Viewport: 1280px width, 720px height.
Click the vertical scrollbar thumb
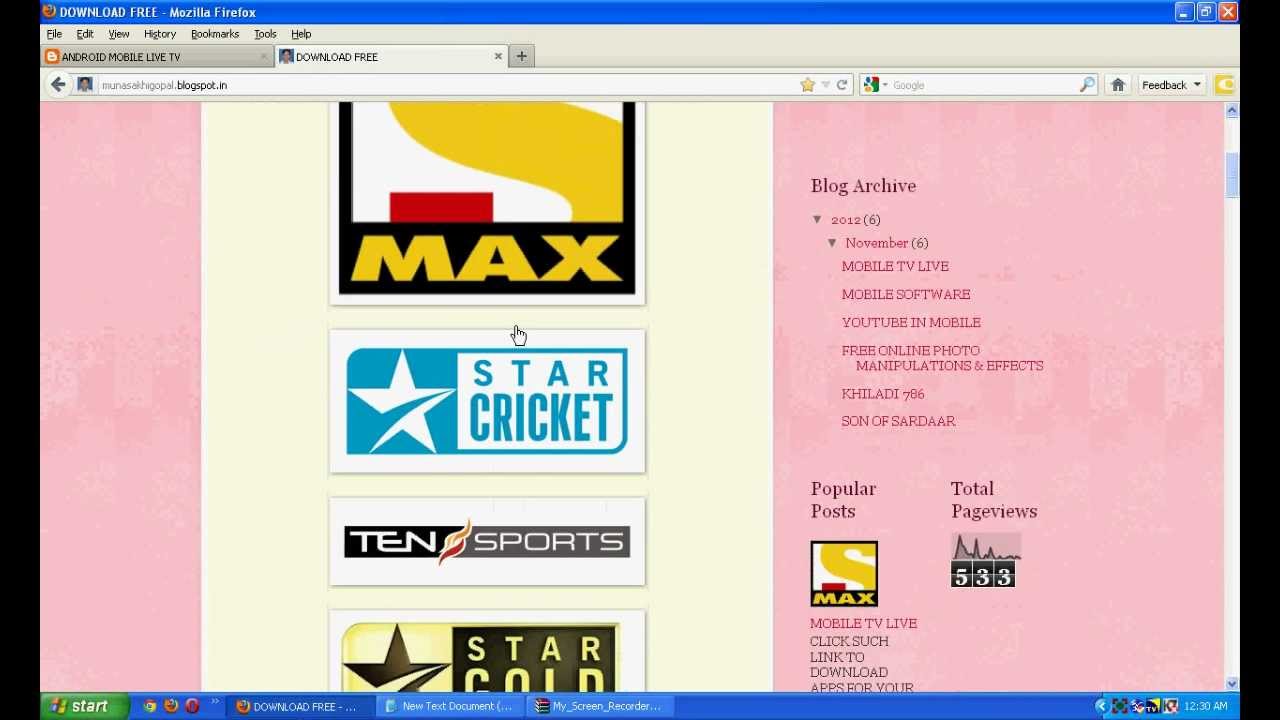click(x=1232, y=175)
